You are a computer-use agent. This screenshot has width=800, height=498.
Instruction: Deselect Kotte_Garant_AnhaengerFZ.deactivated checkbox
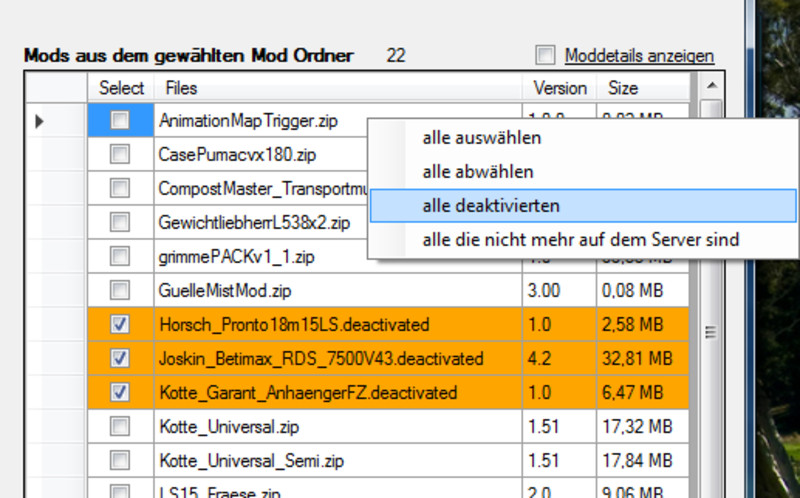[120, 392]
